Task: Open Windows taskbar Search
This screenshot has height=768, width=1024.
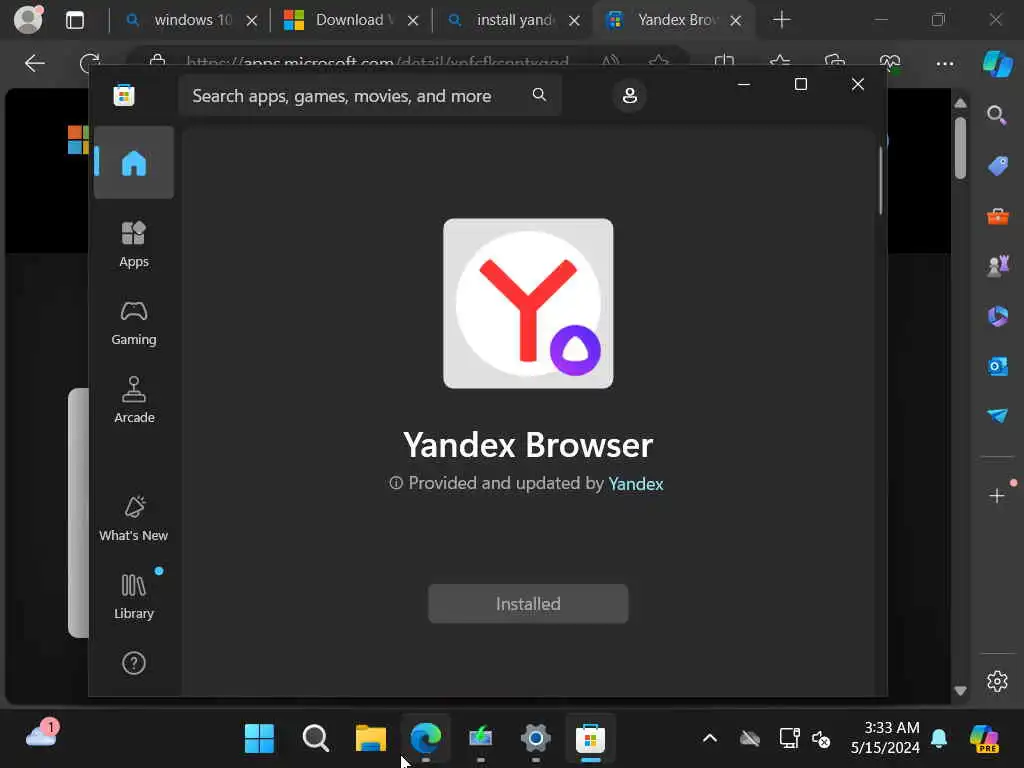Action: point(315,739)
